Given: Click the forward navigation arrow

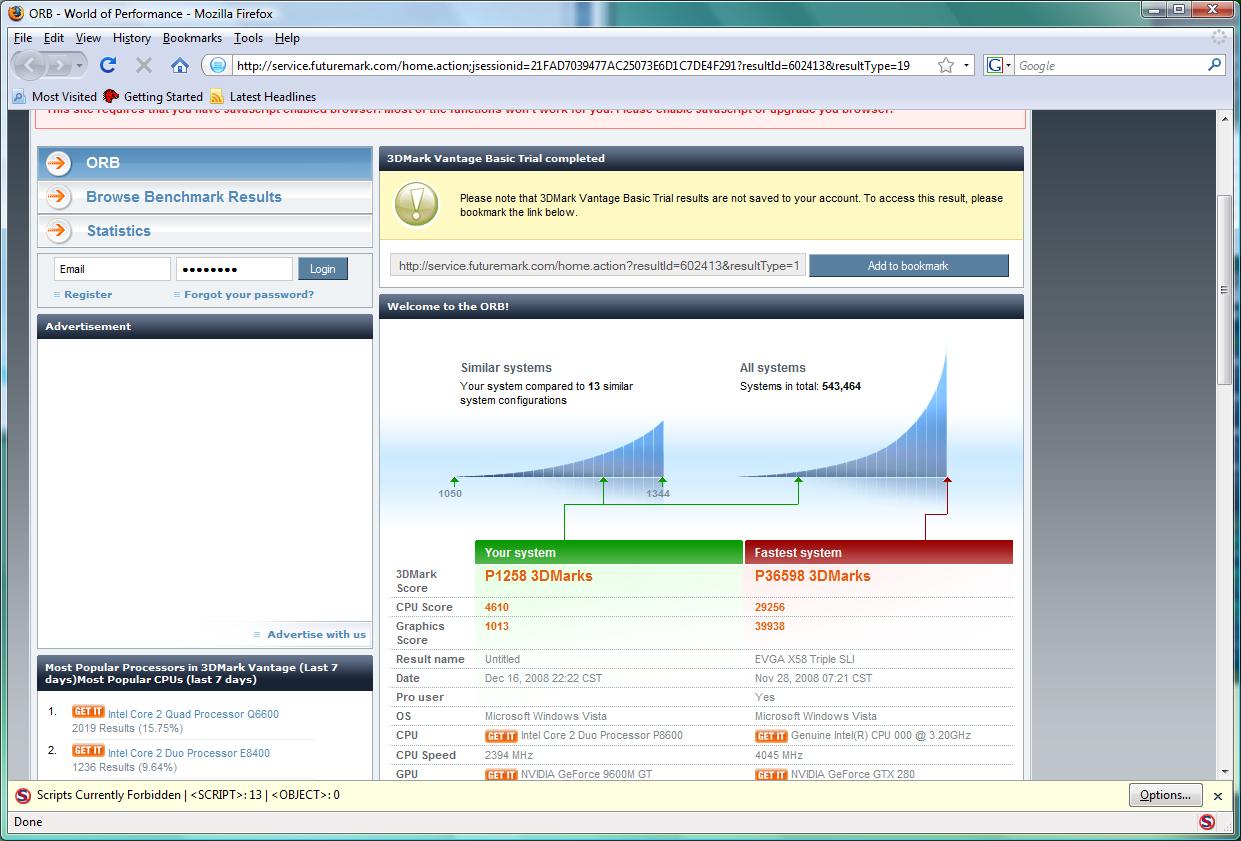Looking at the screenshot, I should tap(60, 65).
